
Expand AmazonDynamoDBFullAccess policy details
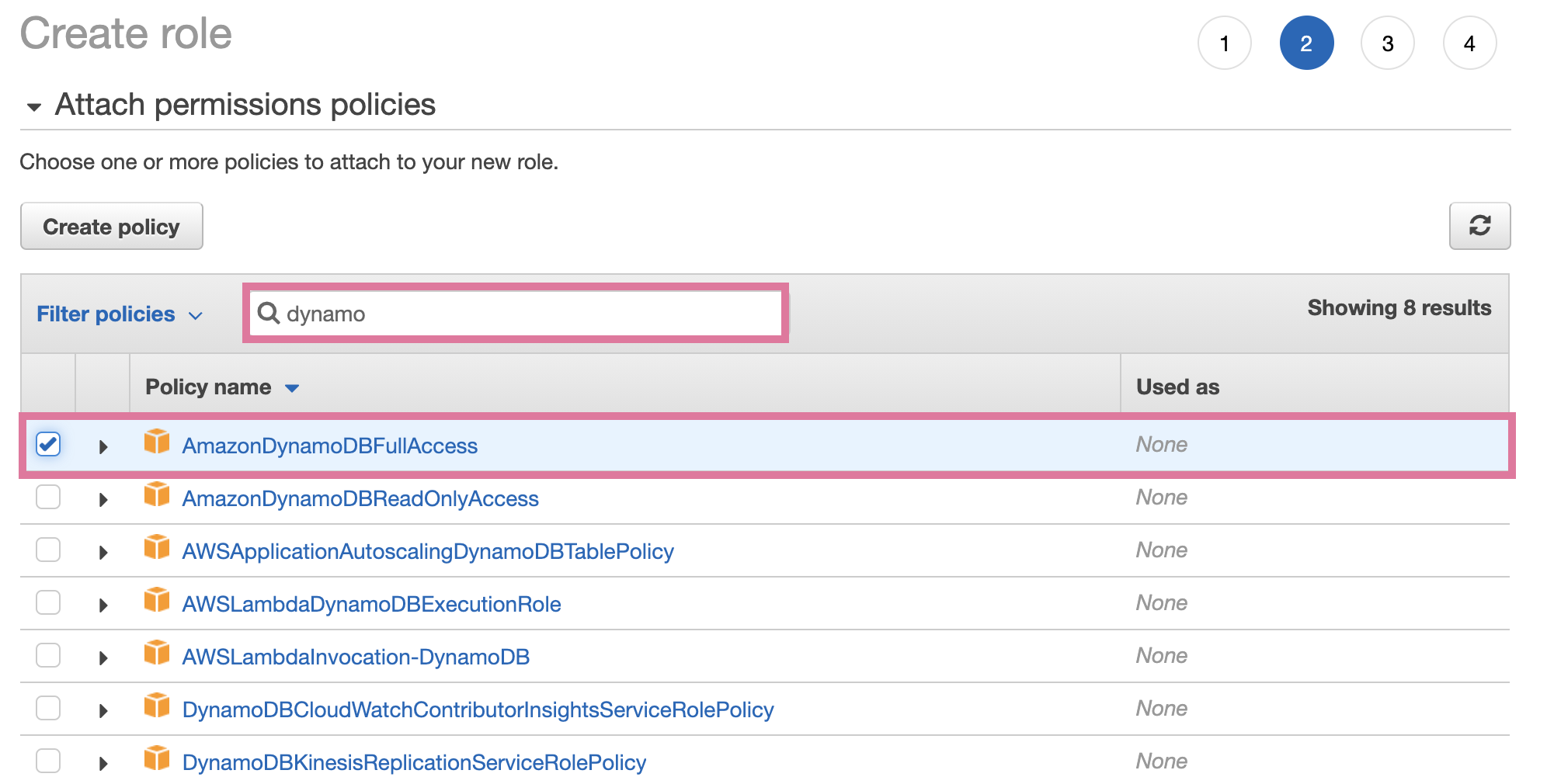tap(103, 447)
